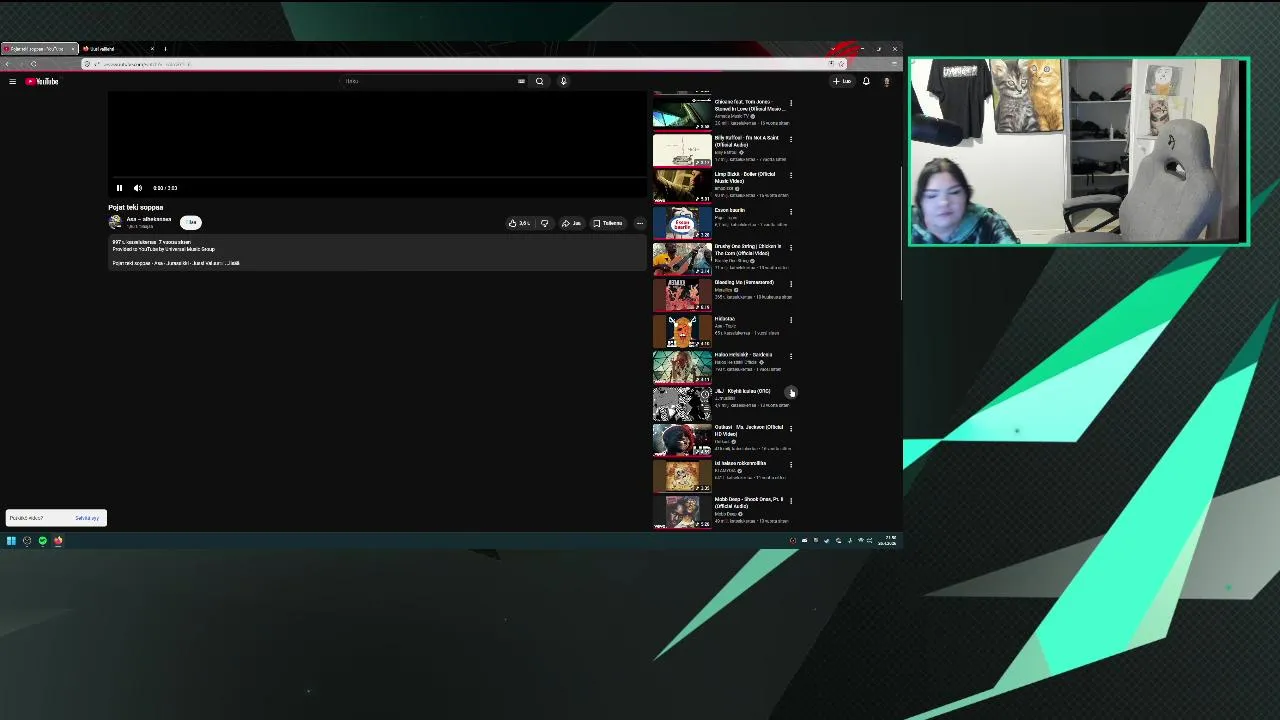
Task: Open Billy Raffoul - I'm Not A Saint title
Action: [x=747, y=141]
